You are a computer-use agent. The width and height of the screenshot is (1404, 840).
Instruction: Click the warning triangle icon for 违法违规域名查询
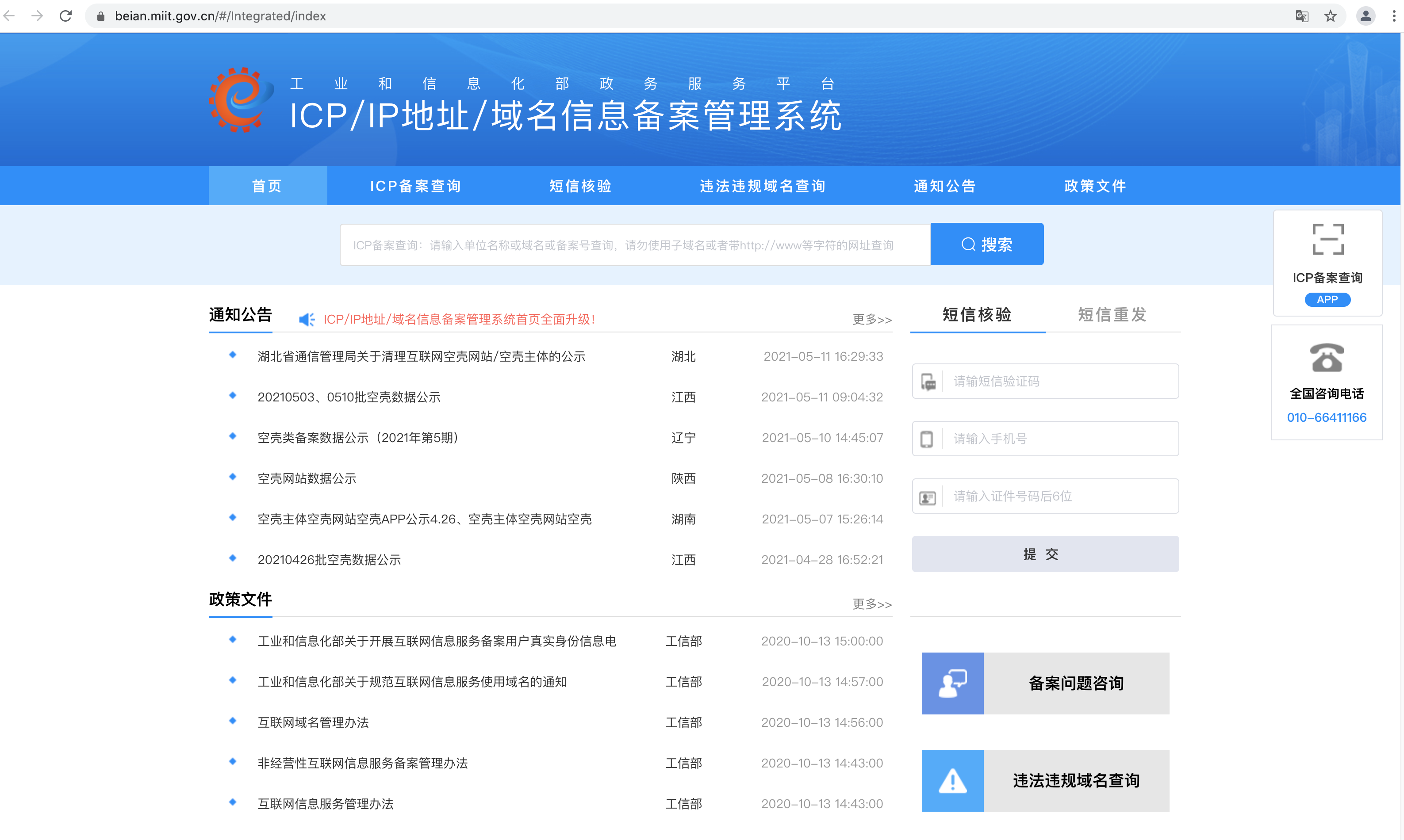pyautogui.click(x=952, y=781)
